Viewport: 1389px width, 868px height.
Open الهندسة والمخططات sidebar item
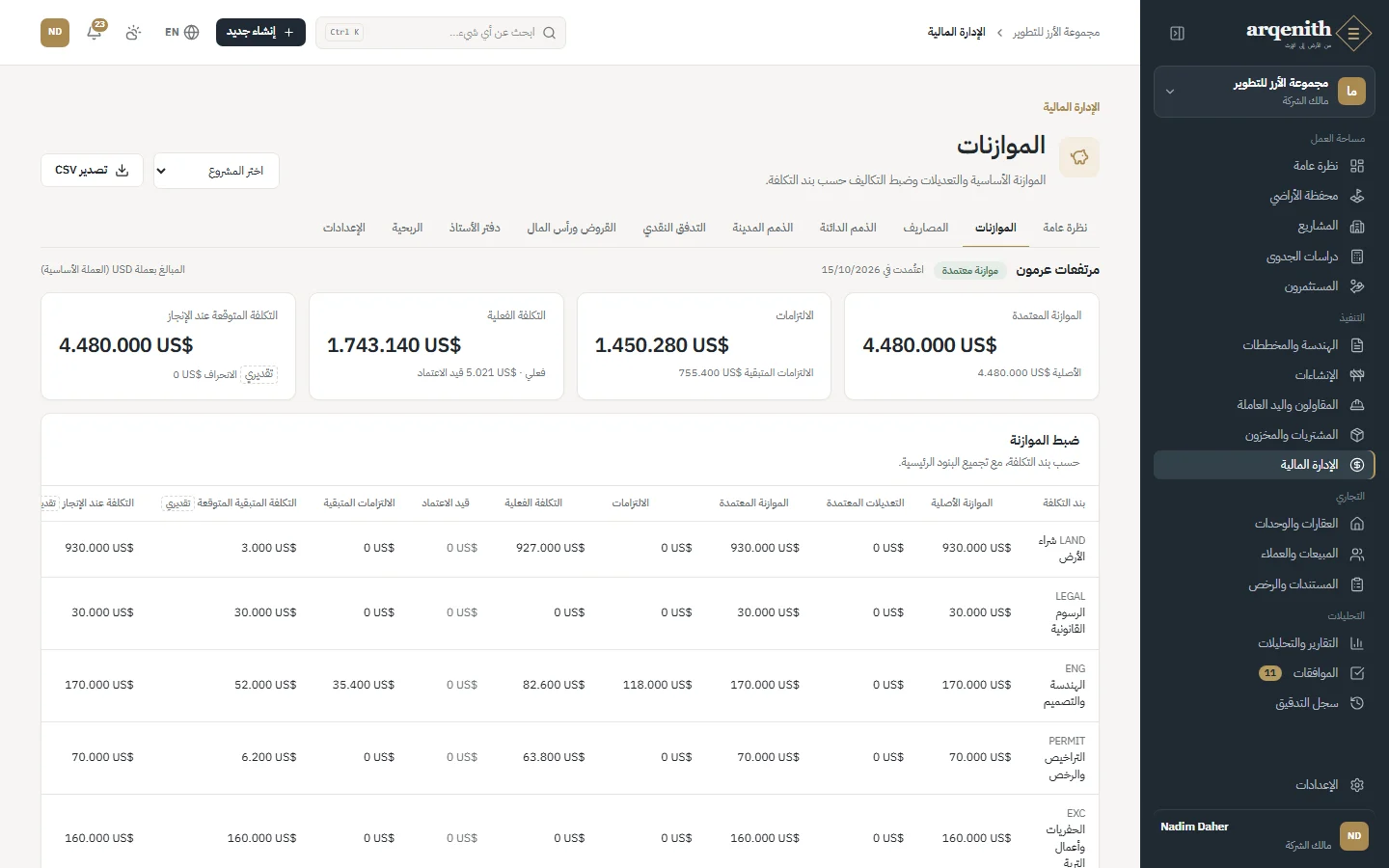tap(1264, 345)
